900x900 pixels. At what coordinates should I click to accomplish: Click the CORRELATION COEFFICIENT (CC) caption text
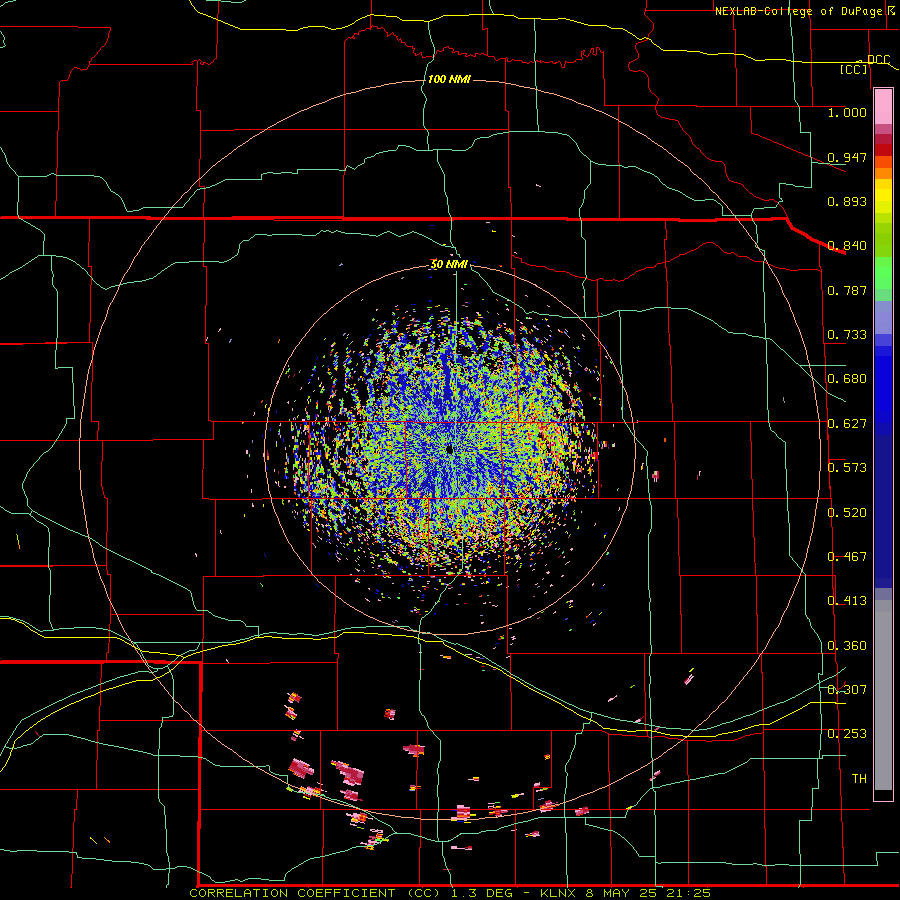coord(315,893)
